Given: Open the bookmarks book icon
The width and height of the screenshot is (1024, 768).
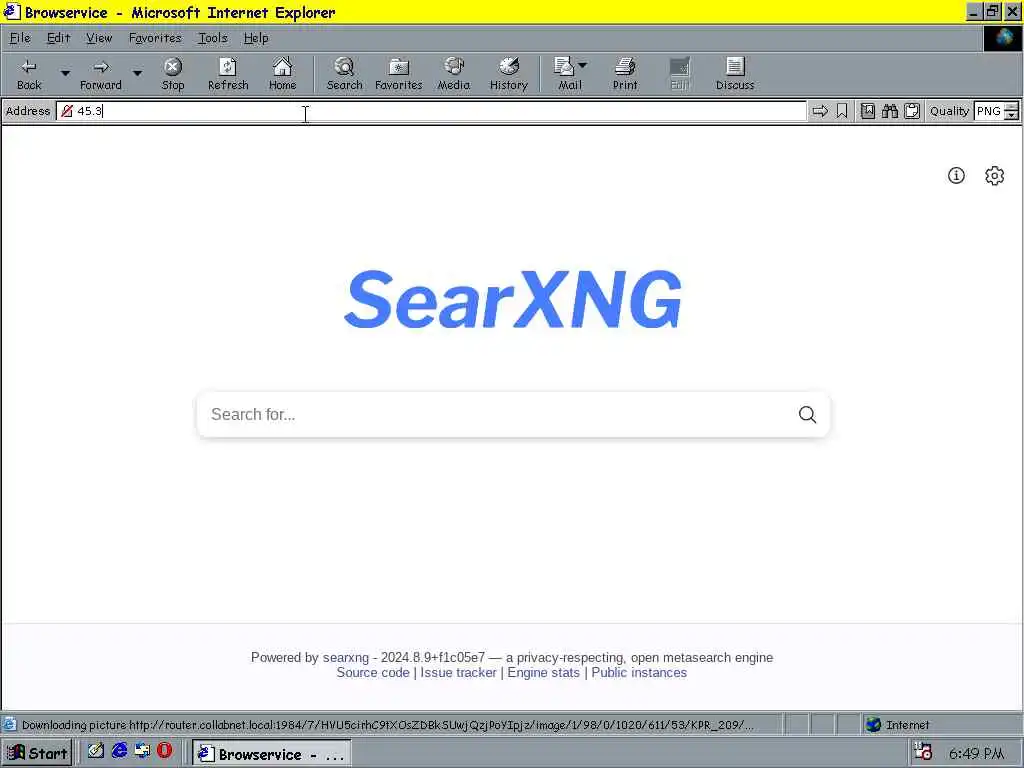Looking at the screenshot, I should pyautogui.click(x=867, y=111).
